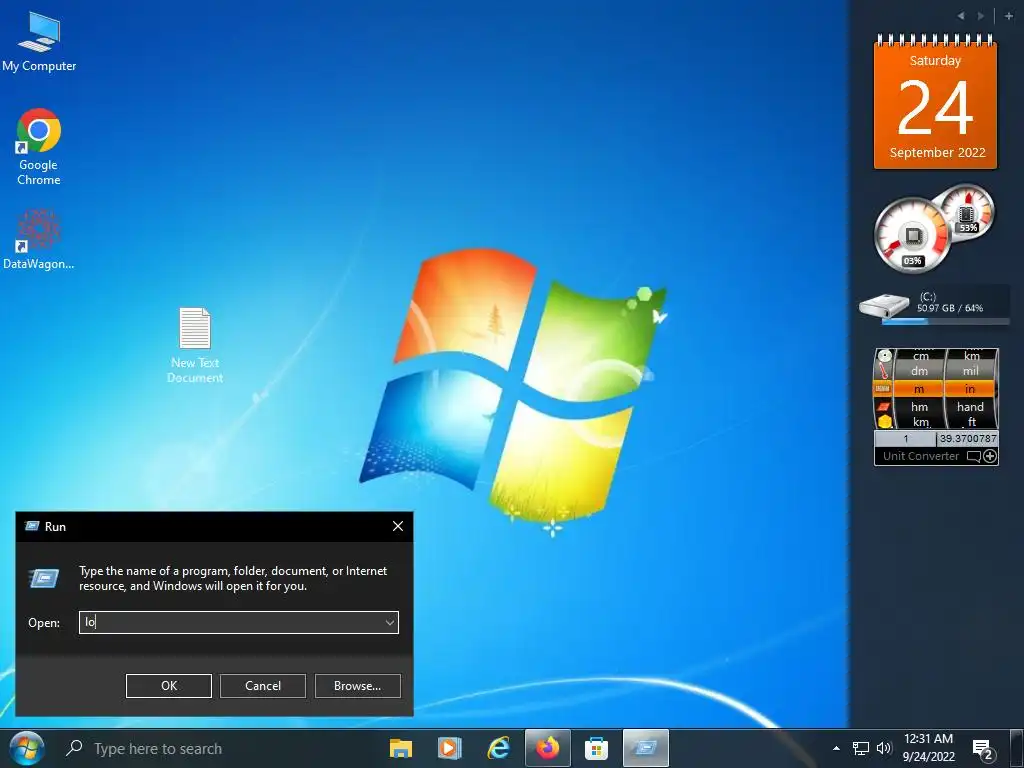Open the volume speaker tray icon
Image resolution: width=1024 pixels, height=768 pixels.
click(884, 748)
